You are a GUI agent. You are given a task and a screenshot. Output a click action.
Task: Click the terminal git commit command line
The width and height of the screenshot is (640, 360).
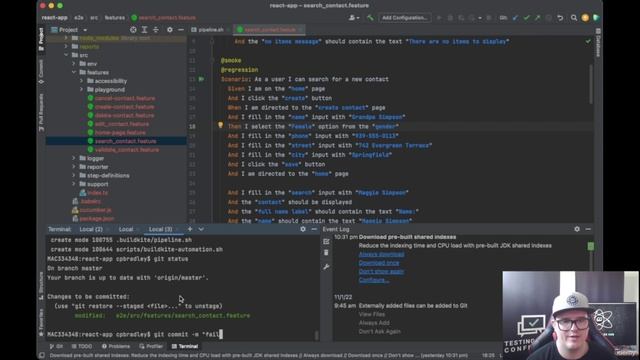click(135, 334)
